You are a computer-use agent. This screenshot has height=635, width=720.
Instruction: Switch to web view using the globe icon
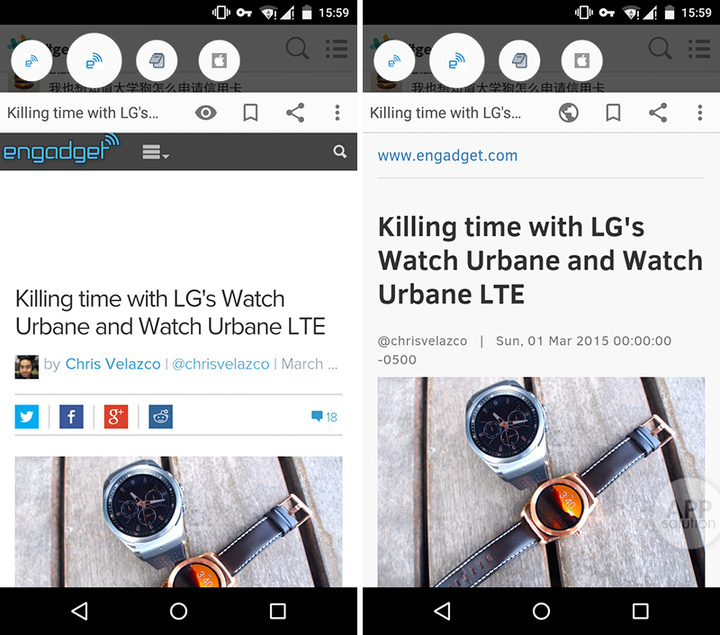568,113
